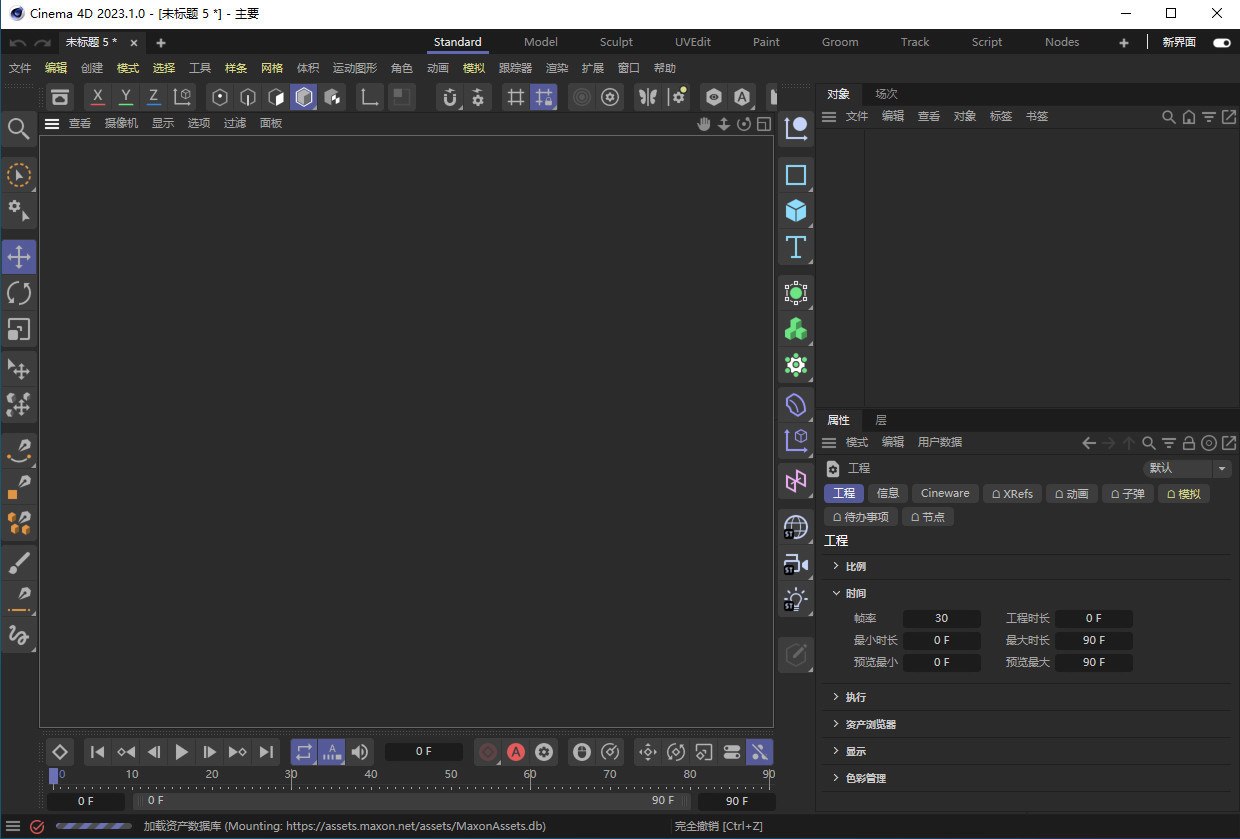This screenshot has width=1240, height=839.
Task: Toggle Z axis lock
Action: click(x=153, y=97)
